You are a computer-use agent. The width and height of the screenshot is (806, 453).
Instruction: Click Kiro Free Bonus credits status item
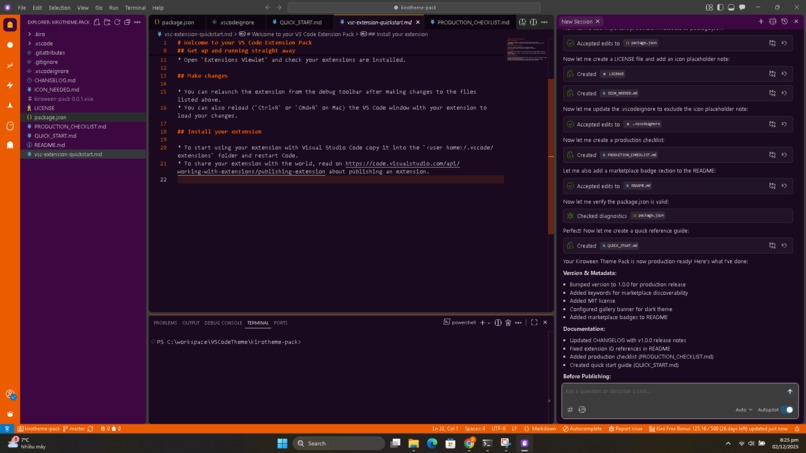click(x=718, y=429)
